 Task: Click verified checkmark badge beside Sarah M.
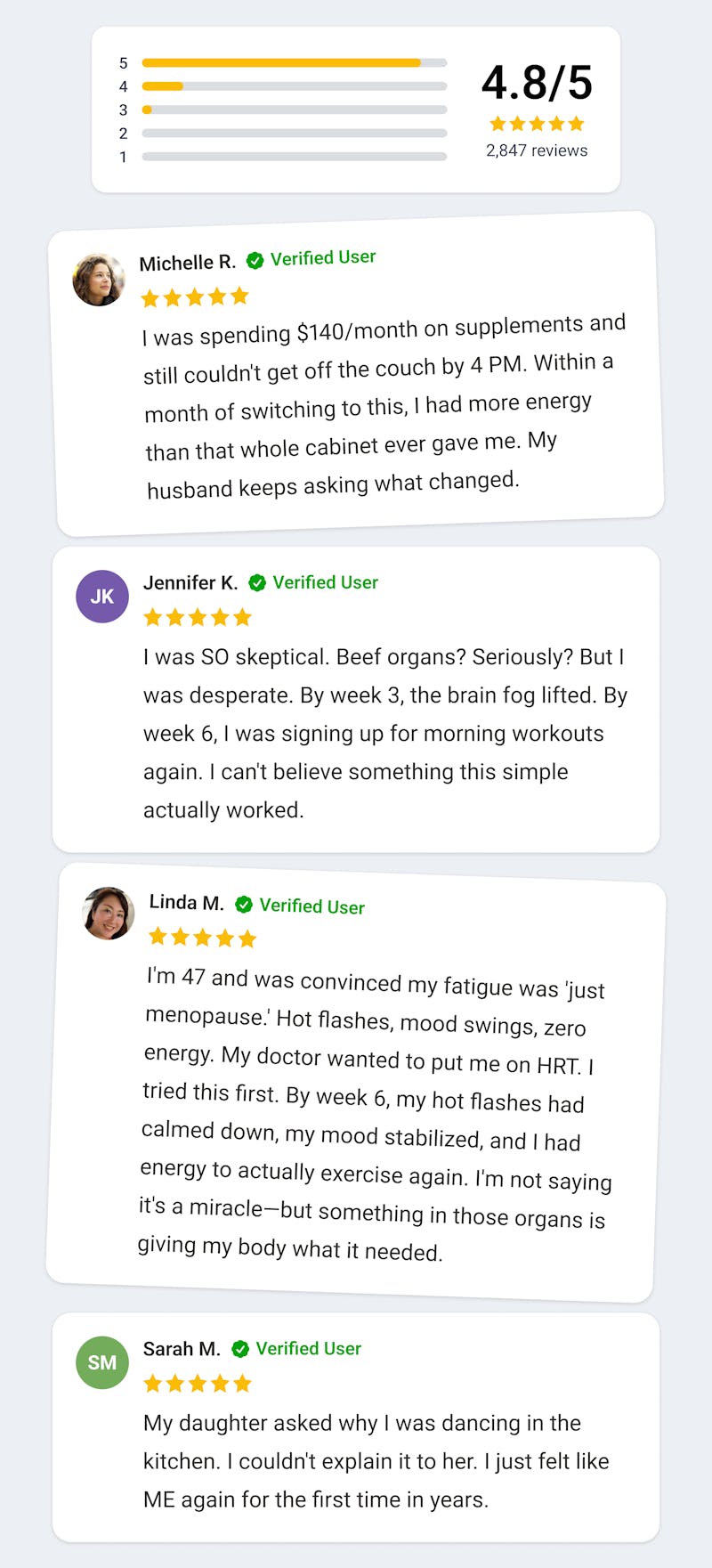coord(240,1349)
